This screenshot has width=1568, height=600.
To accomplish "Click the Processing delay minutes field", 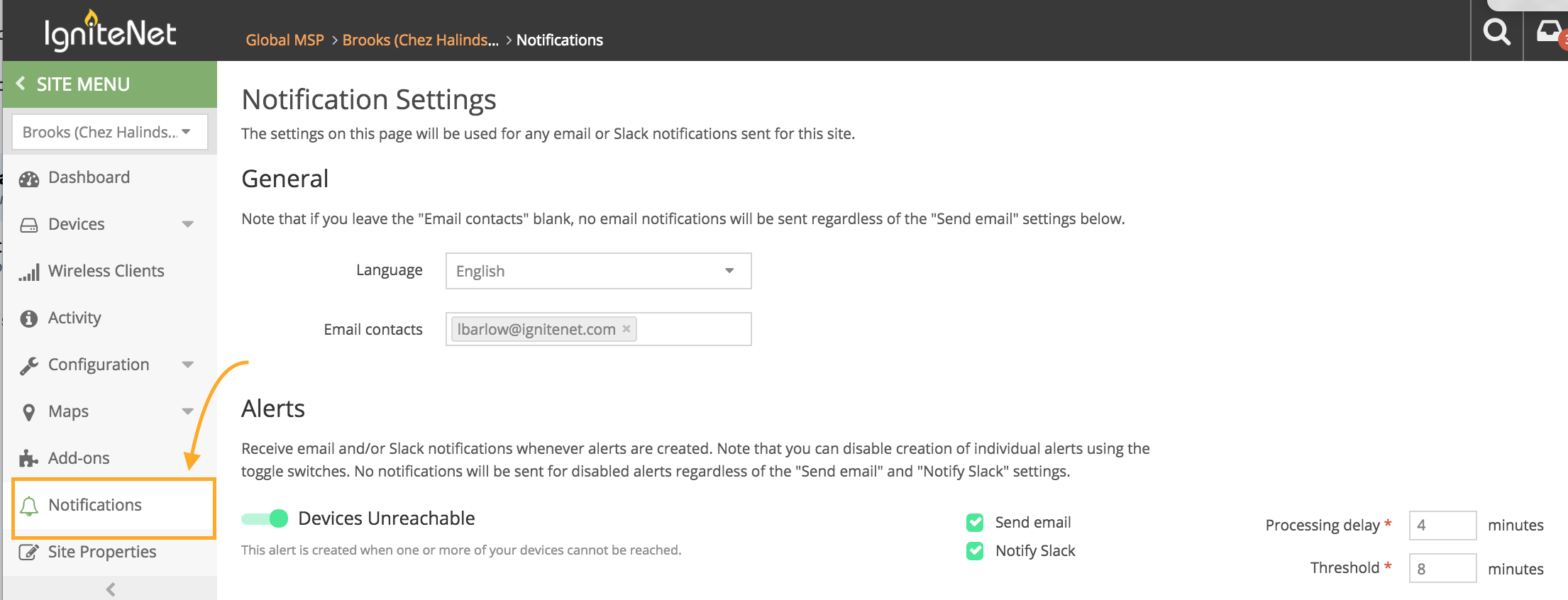I will [1442, 526].
